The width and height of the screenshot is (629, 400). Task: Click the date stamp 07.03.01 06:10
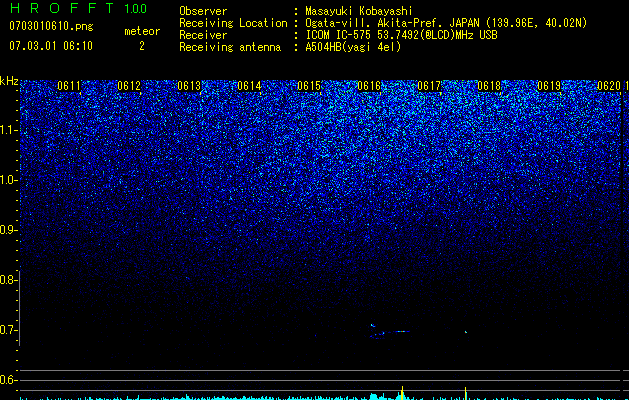tap(51, 46)
